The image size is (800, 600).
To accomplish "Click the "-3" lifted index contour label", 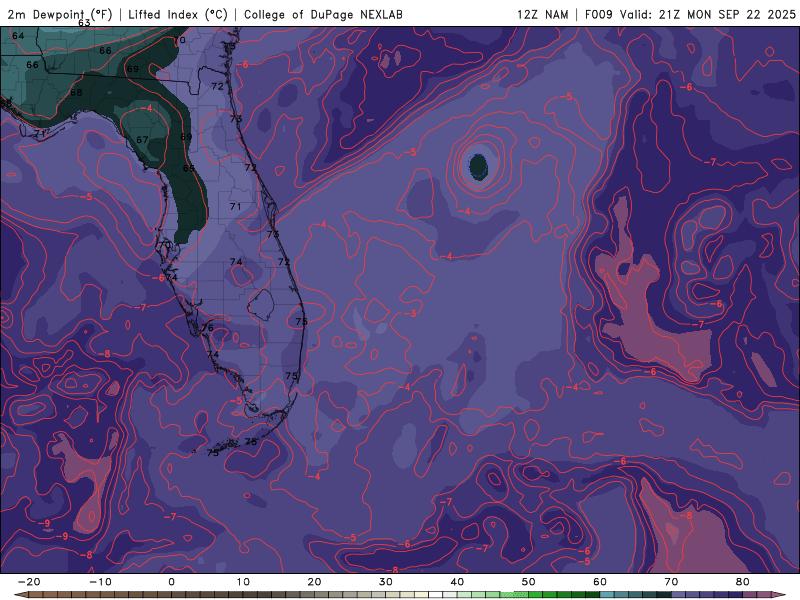I will pyautogui.click(x=411, y=313).
